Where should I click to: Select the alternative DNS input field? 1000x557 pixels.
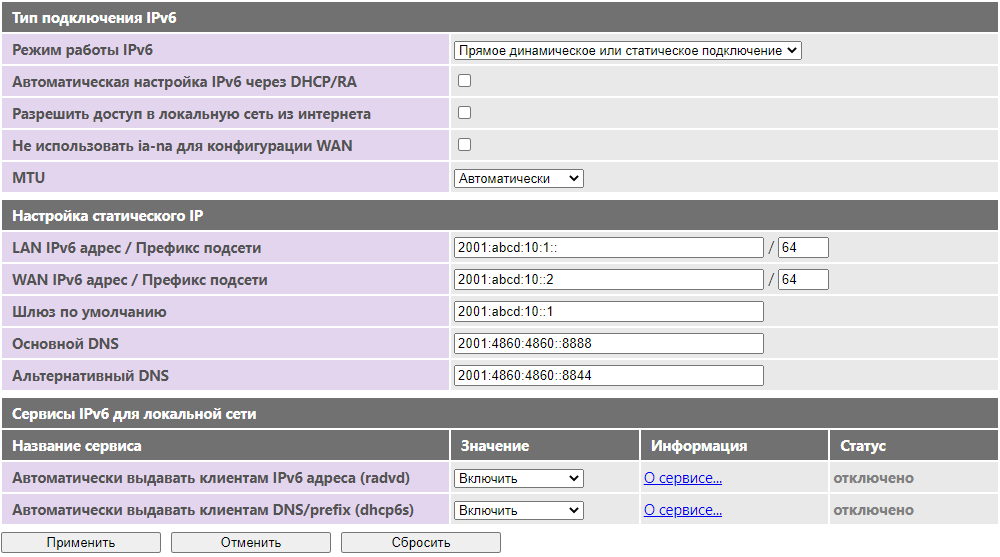point(608,375)
